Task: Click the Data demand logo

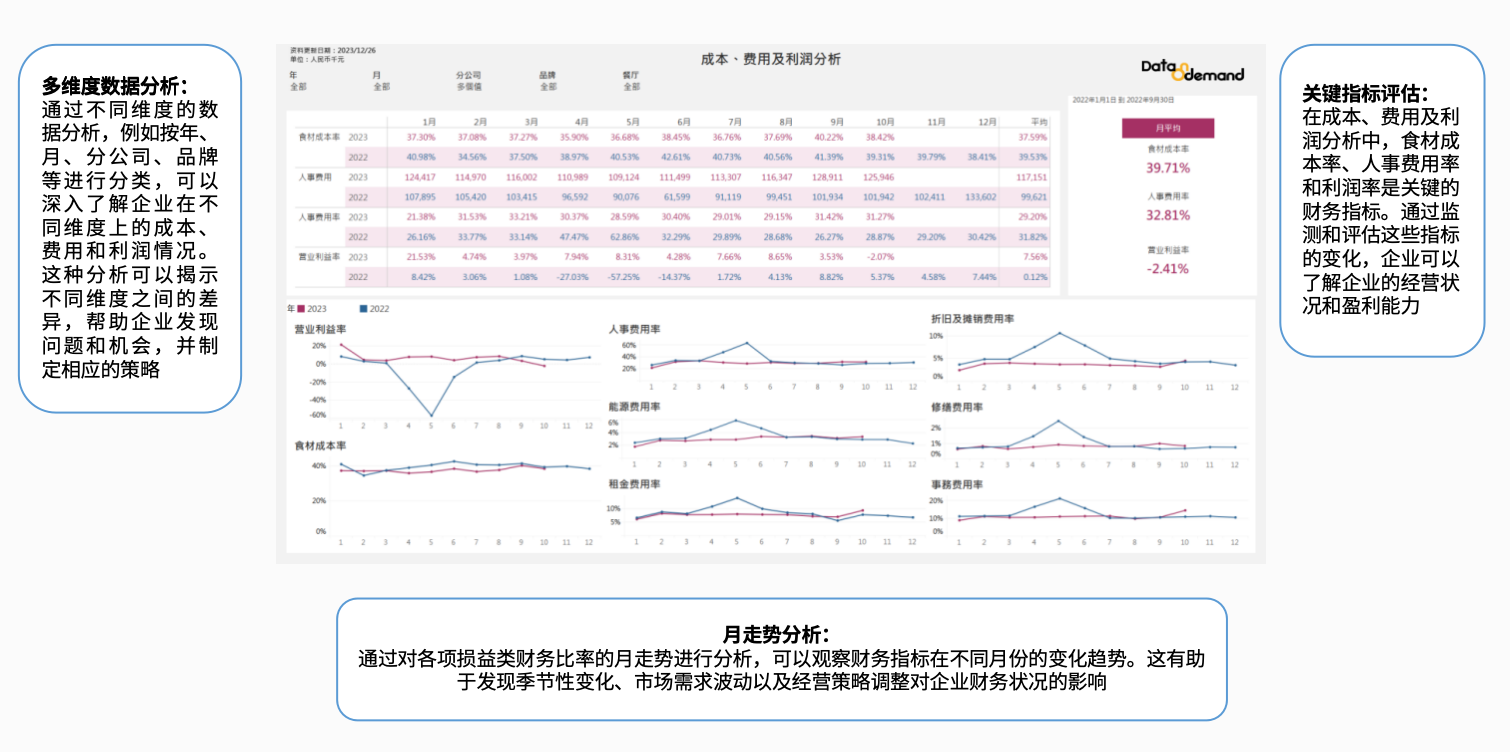Action: point(1192,70)
